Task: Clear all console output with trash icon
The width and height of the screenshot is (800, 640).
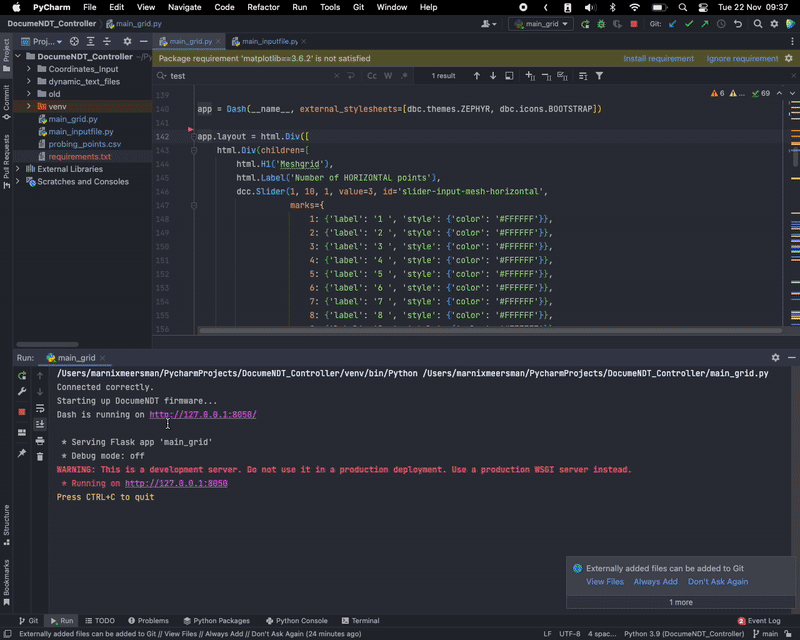Action: (x=40, y=457)
